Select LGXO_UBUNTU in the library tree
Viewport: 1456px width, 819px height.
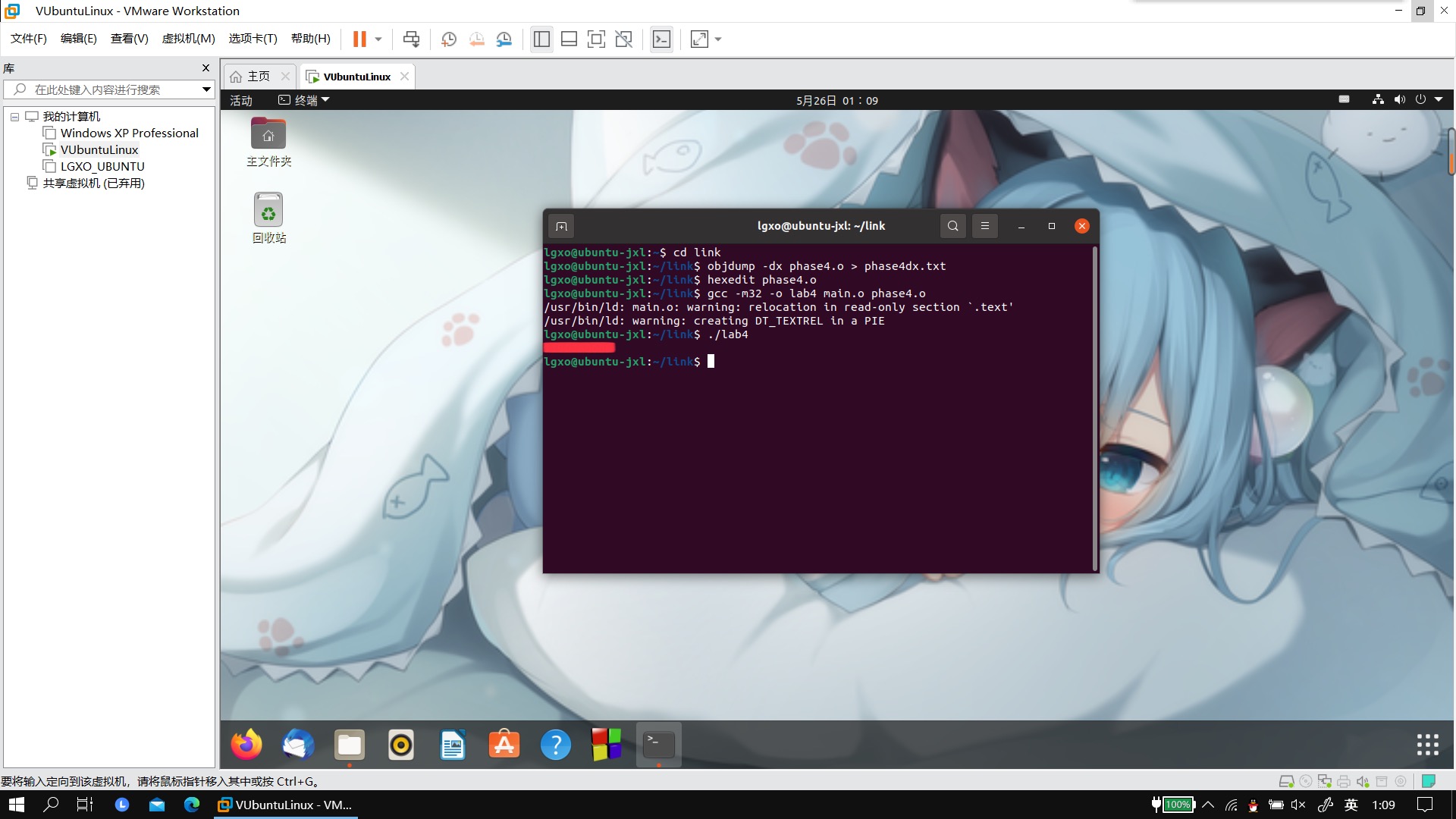[x=102, y=167]
